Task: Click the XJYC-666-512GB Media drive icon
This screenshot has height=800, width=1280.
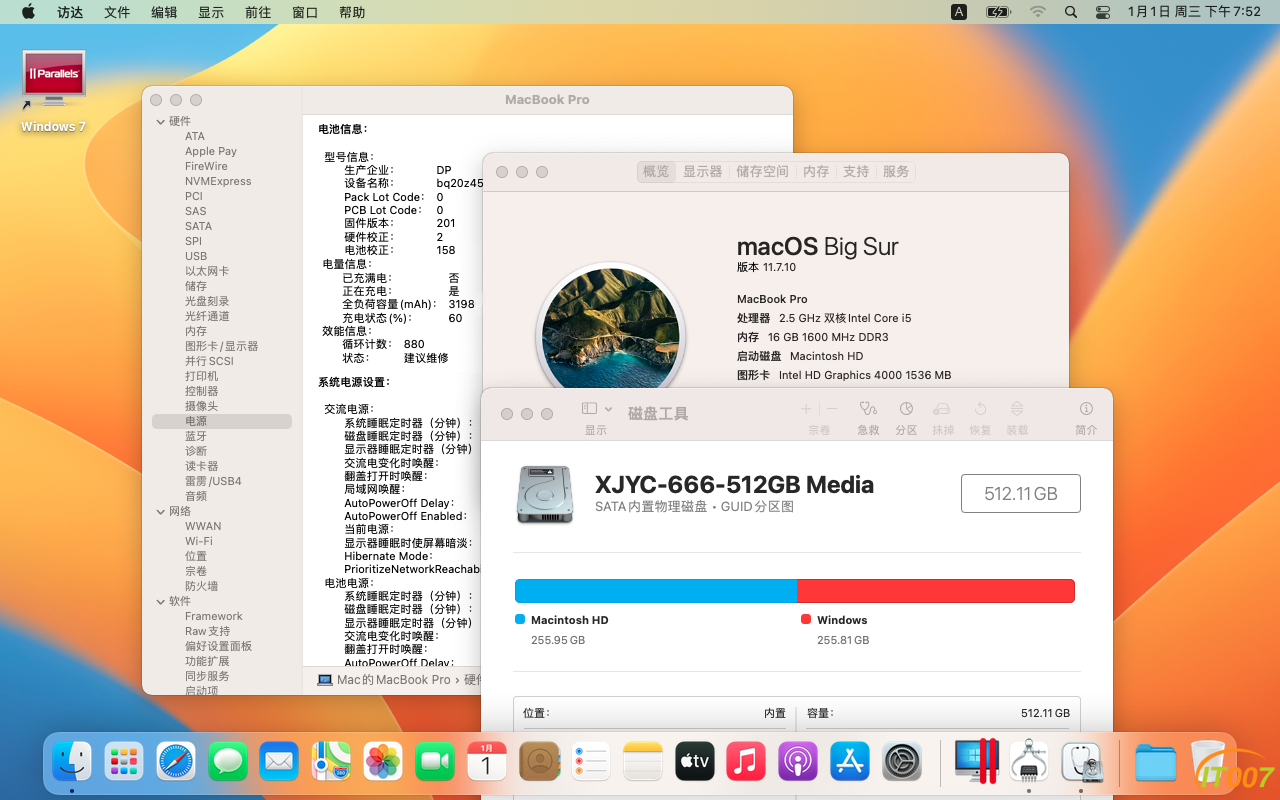Action: [546, 494]
